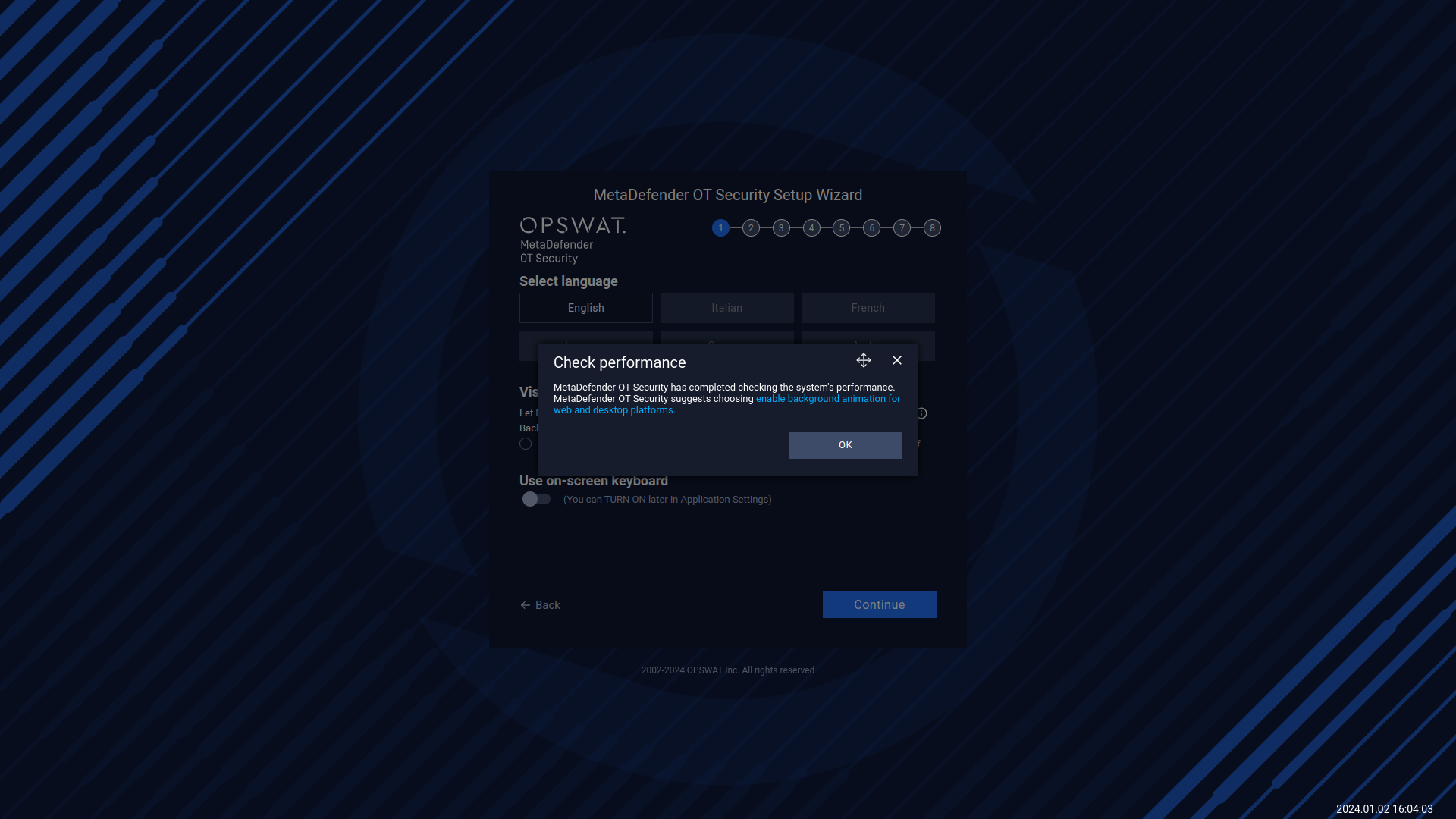This screenshot has height=819, width=1456.
Task: Click the TURN ON later hint text
Action: 667,500
